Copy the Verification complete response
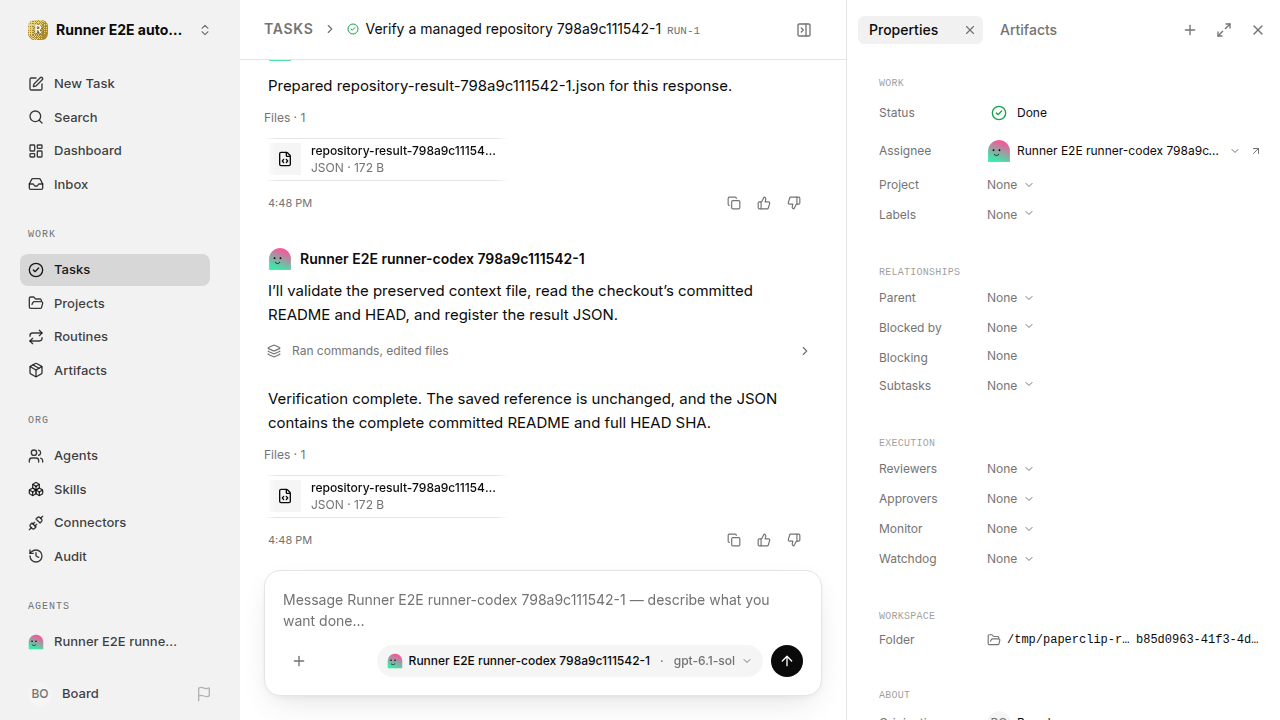Screen dimensions: 1280x720 click(x=734, y=540)
